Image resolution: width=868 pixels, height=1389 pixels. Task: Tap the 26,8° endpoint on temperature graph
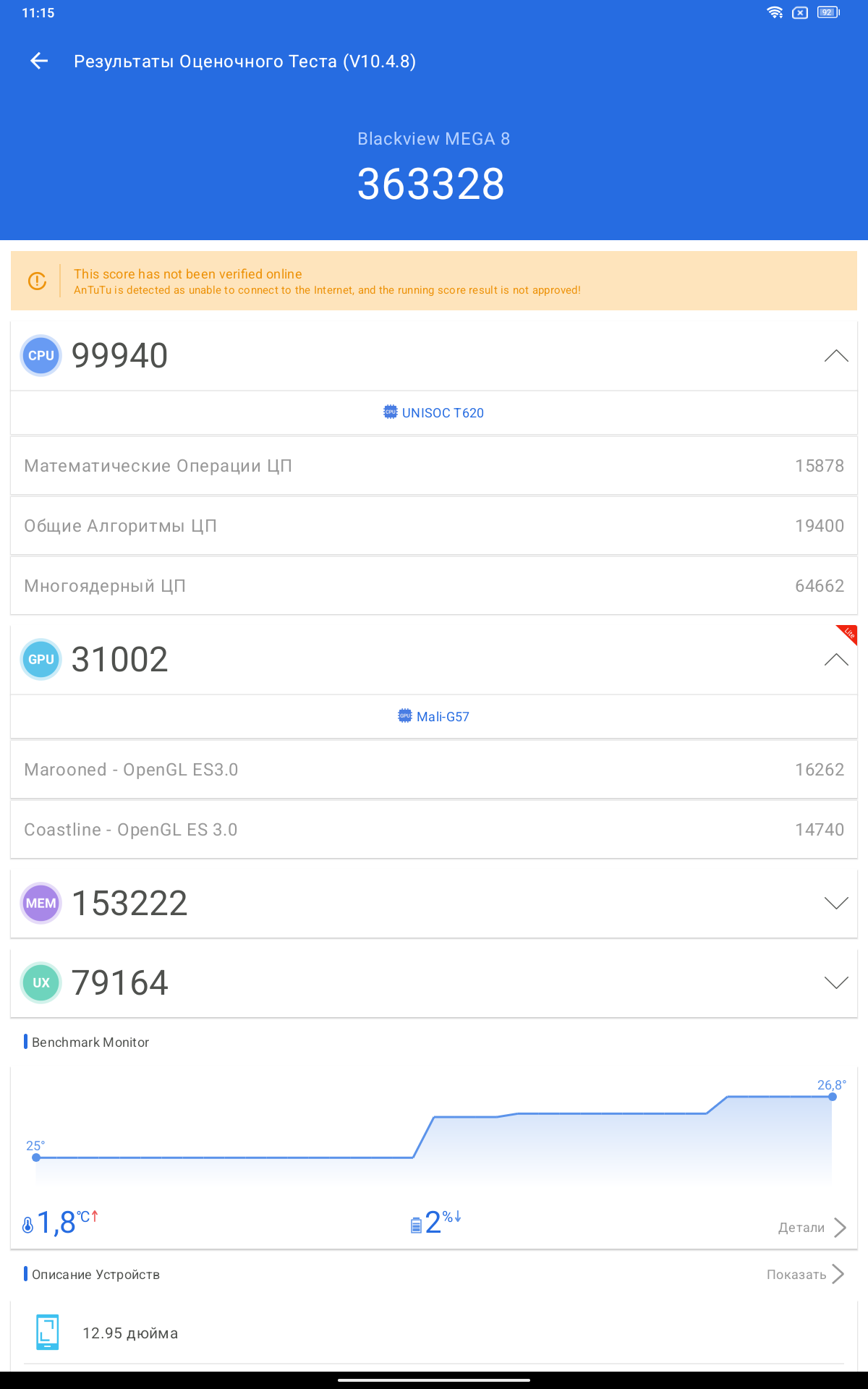(x=833, y=1097)
